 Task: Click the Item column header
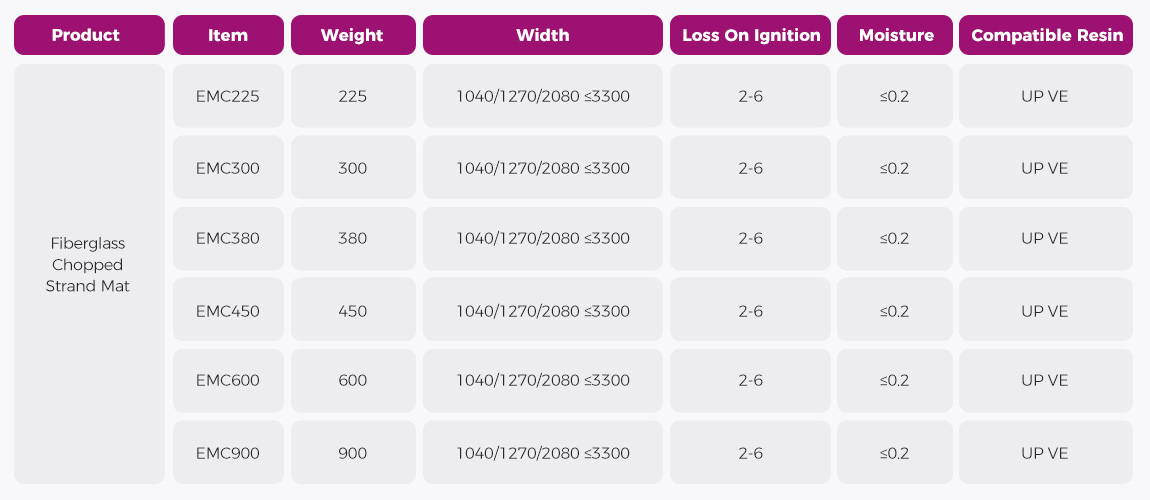coord(228,35)
